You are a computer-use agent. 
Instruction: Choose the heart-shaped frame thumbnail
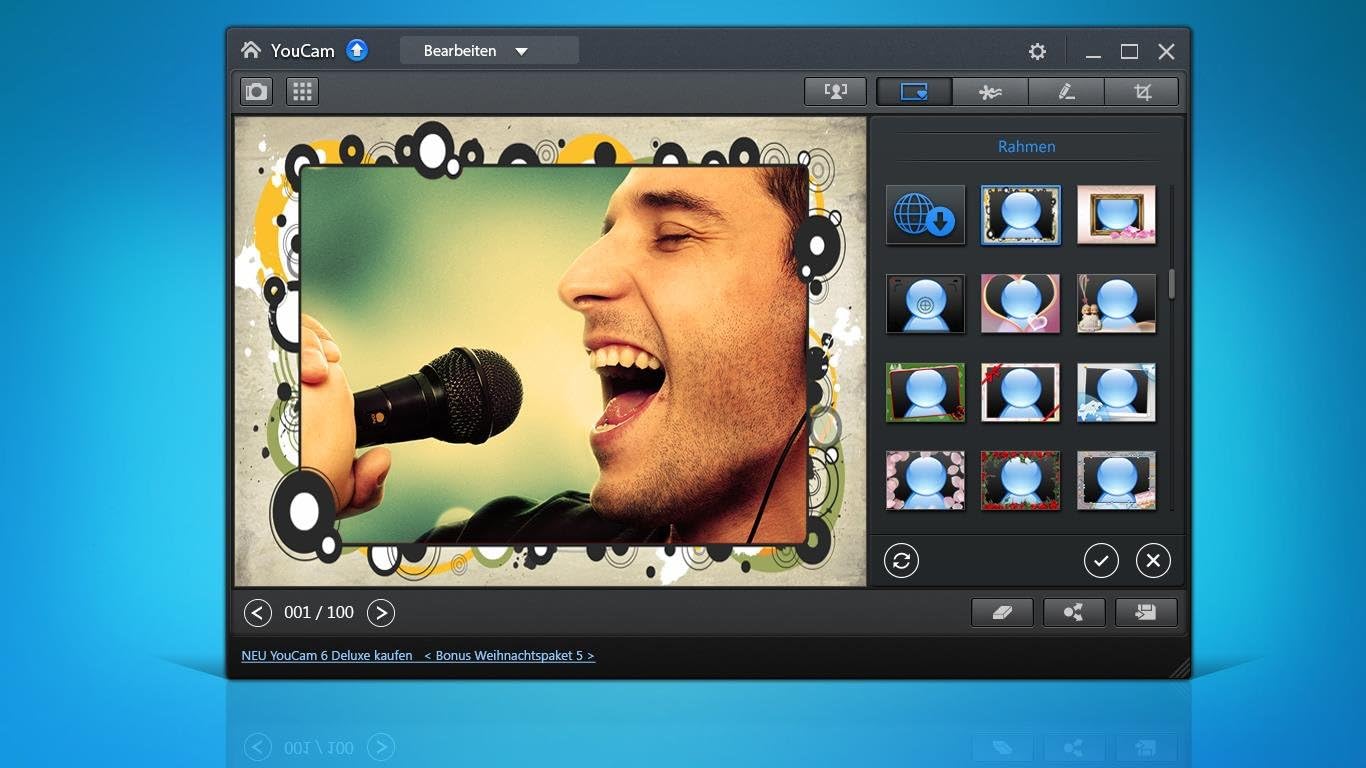click(x=1020, y=304)
